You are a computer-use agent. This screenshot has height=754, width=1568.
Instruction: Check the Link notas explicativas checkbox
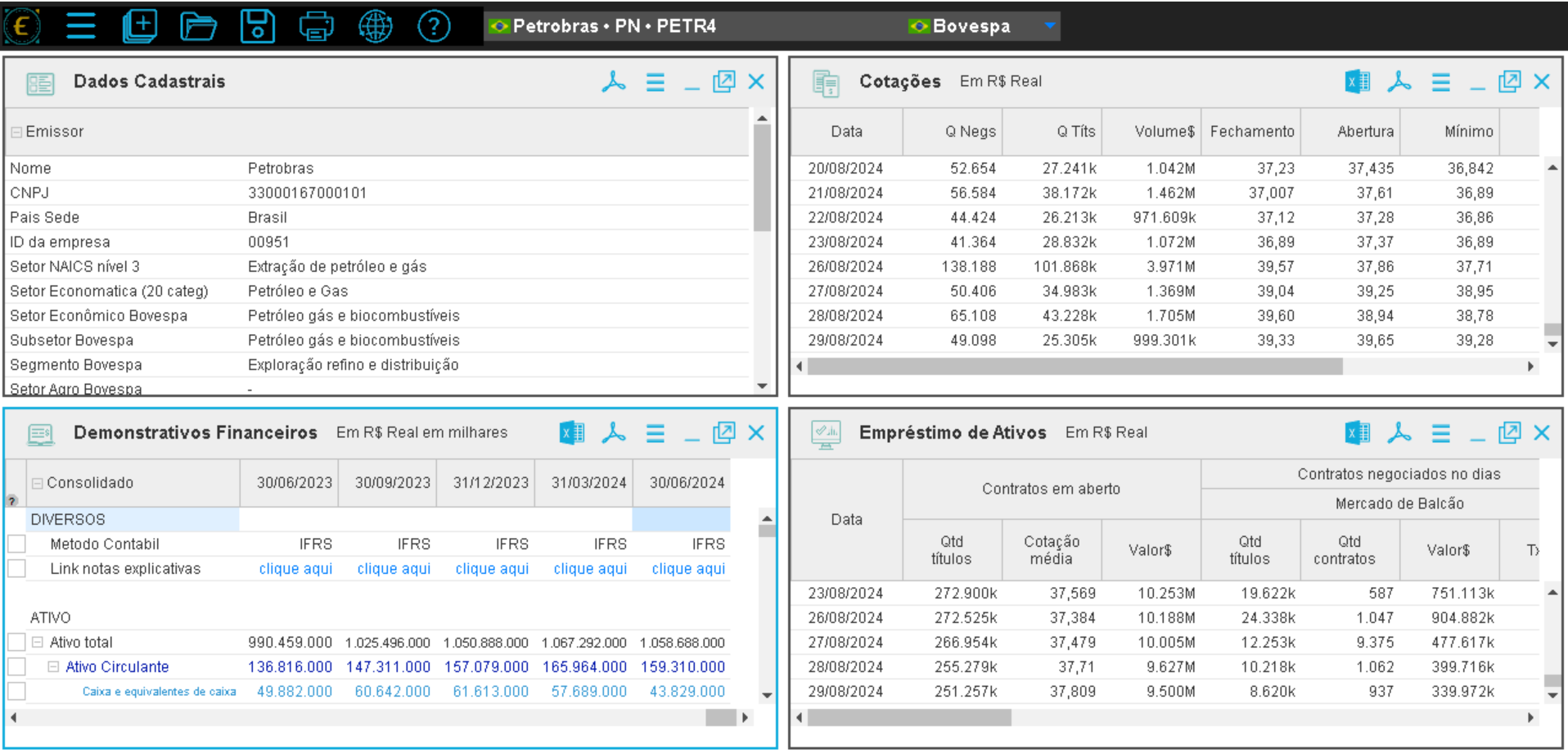click(16, 568)
